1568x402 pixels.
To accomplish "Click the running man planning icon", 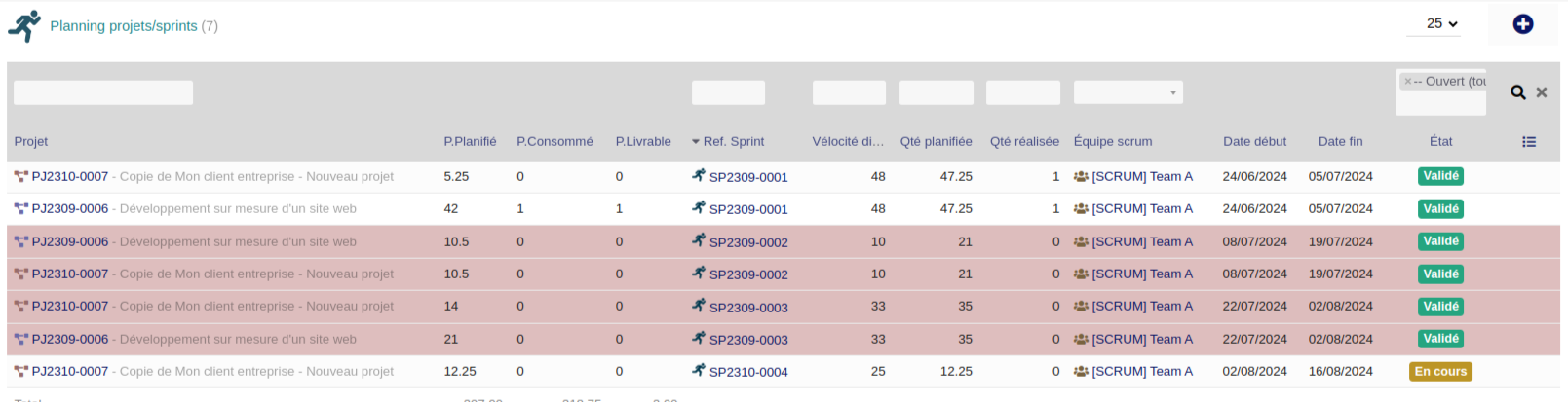I will [x=24, y=26].
